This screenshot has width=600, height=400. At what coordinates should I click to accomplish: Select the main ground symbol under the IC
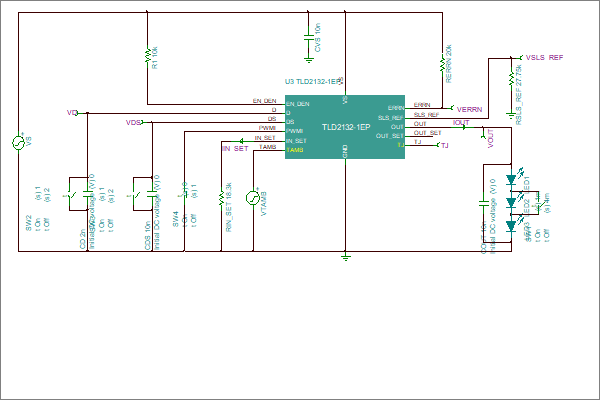coord(346,257)
